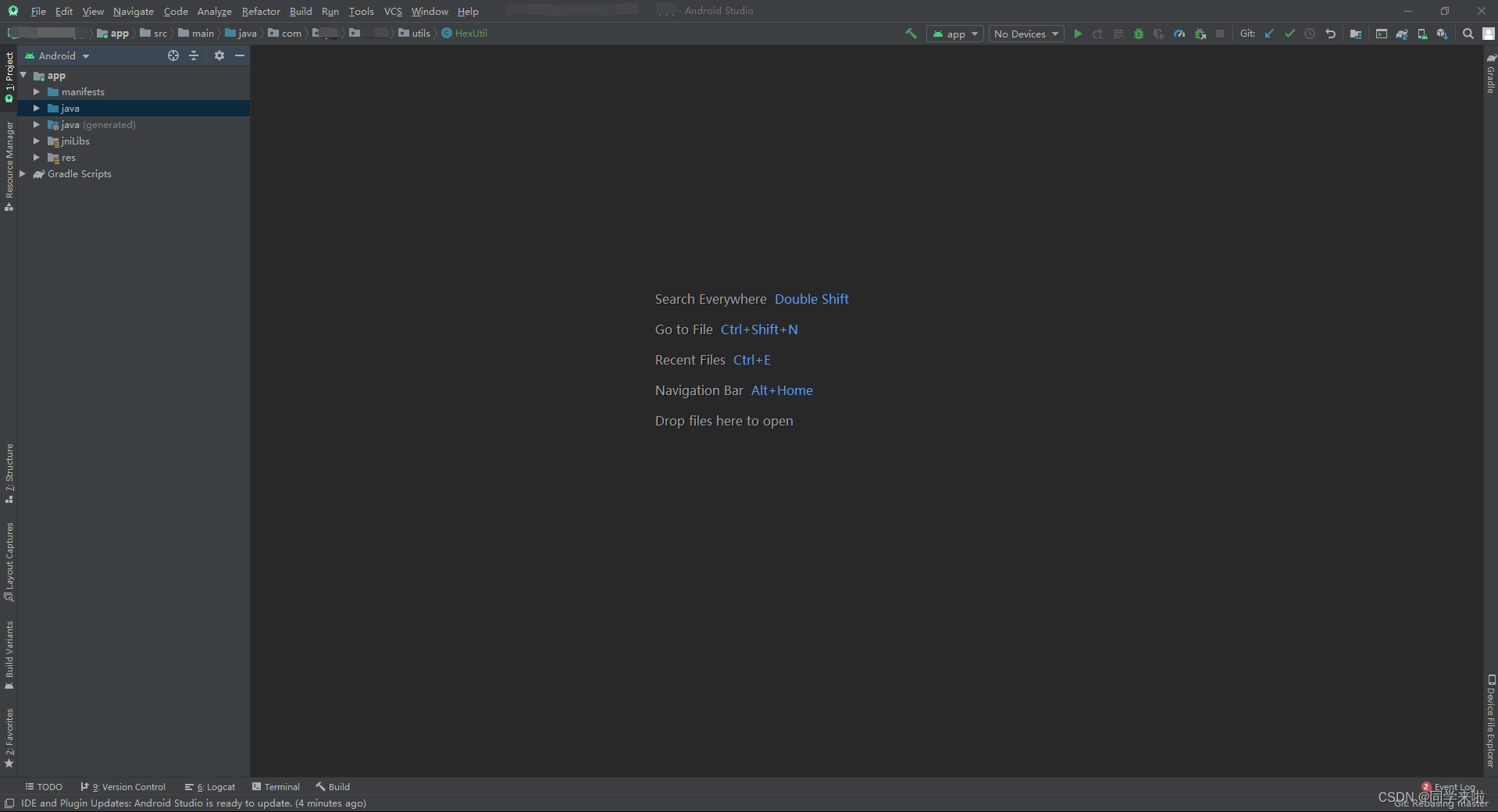The height and width of the screenshot is (812, 1498).
Task: Open the VCS menu
Action: (x=393, y=12)
